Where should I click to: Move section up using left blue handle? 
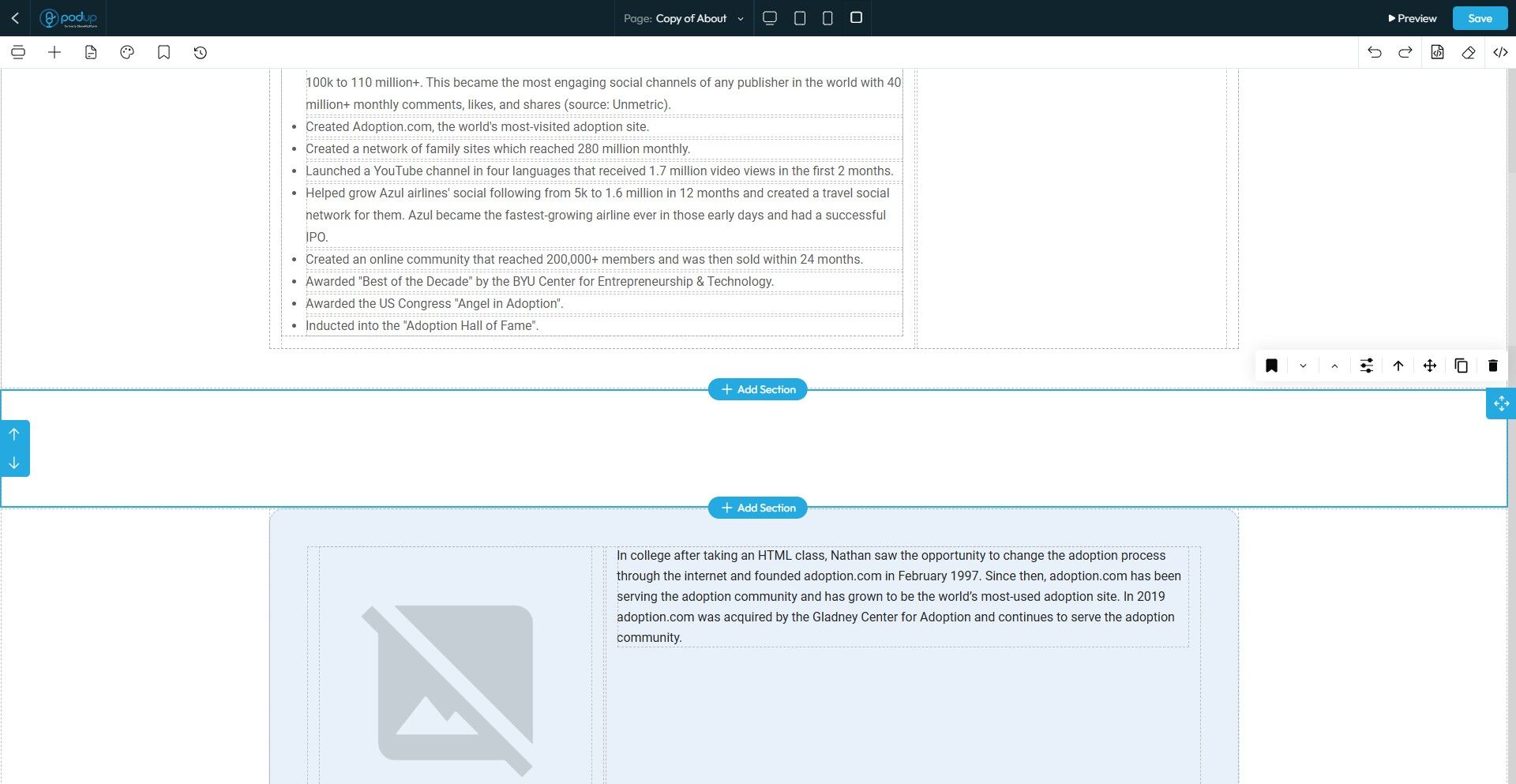[x=14, y=434]
